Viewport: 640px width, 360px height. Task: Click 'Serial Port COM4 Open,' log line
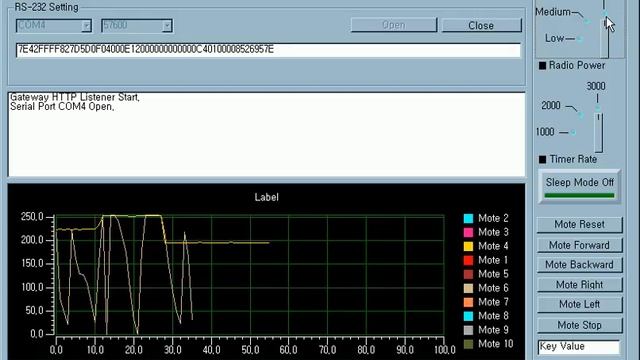(62, 107)
